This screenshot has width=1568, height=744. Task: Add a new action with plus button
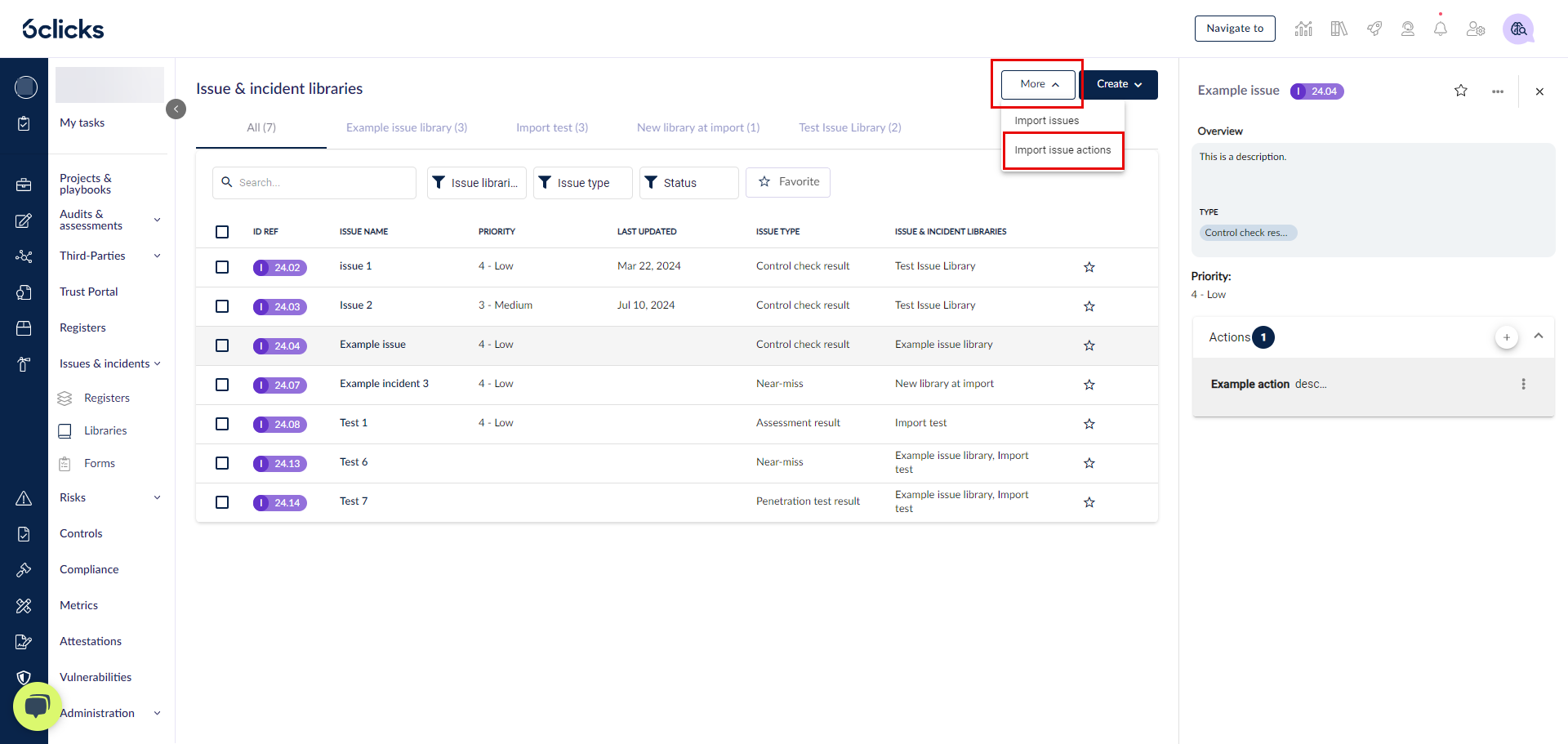(1507, 337)
